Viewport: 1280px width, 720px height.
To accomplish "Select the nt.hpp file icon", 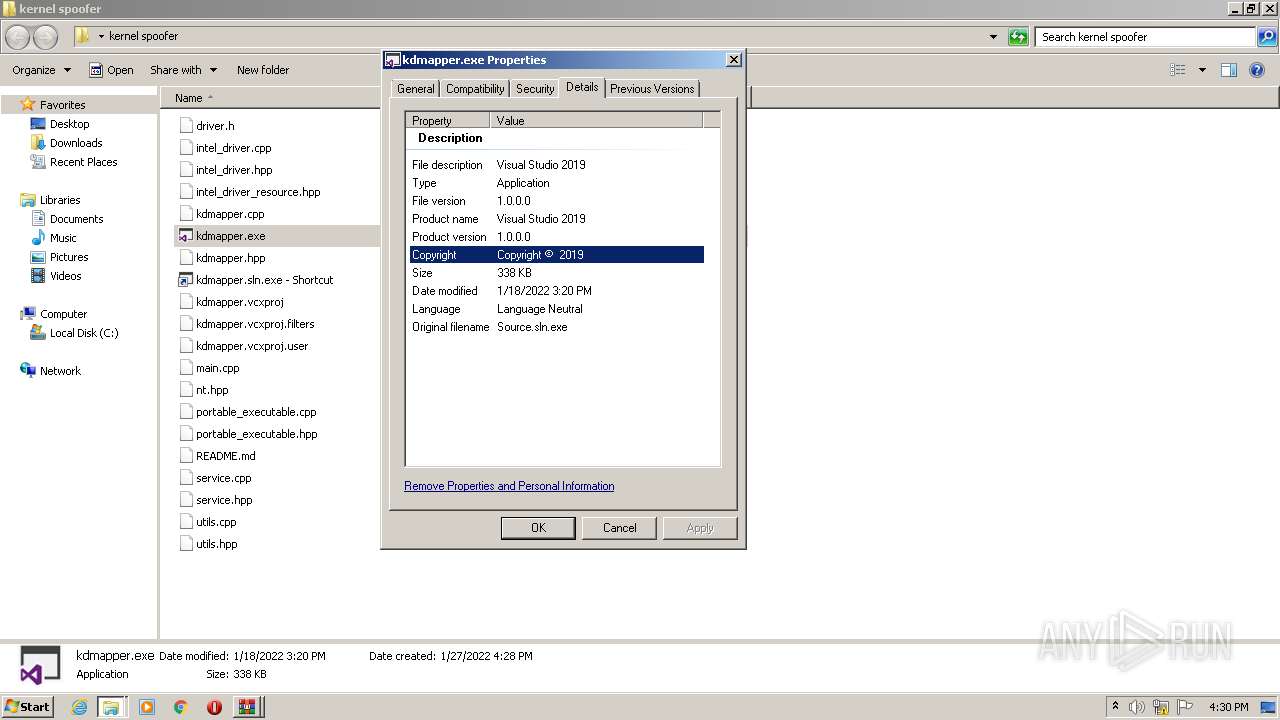I will tap(185, 390).
